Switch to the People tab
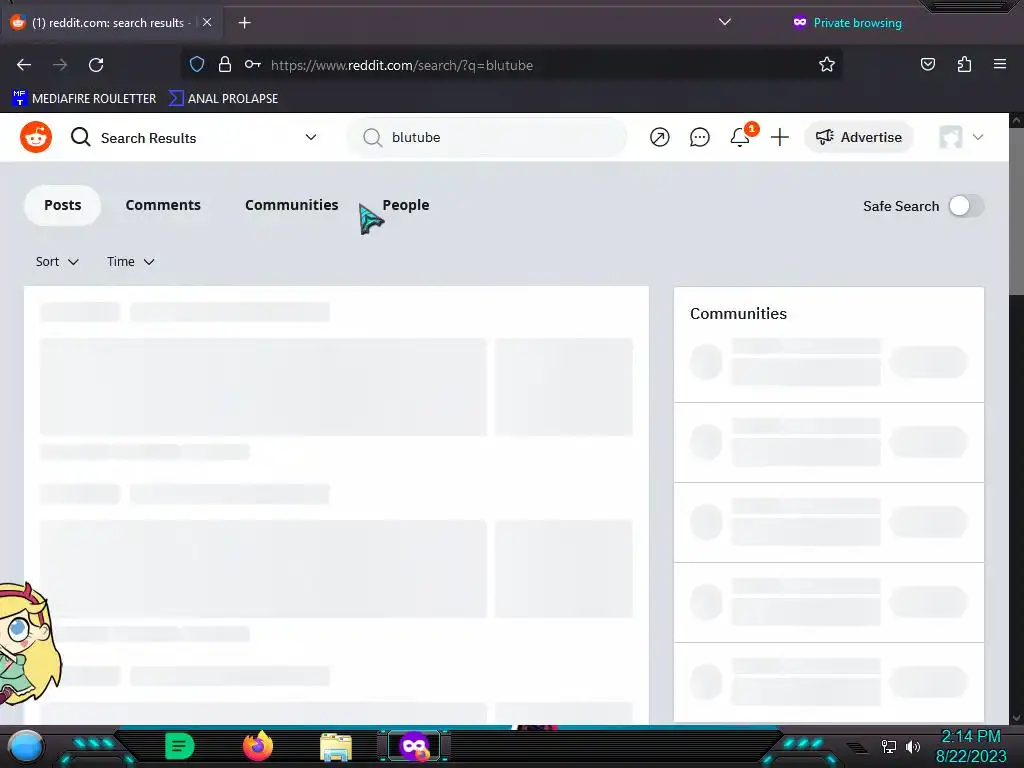The height and width of the screenshot is (768, 1024). (406, 205)
